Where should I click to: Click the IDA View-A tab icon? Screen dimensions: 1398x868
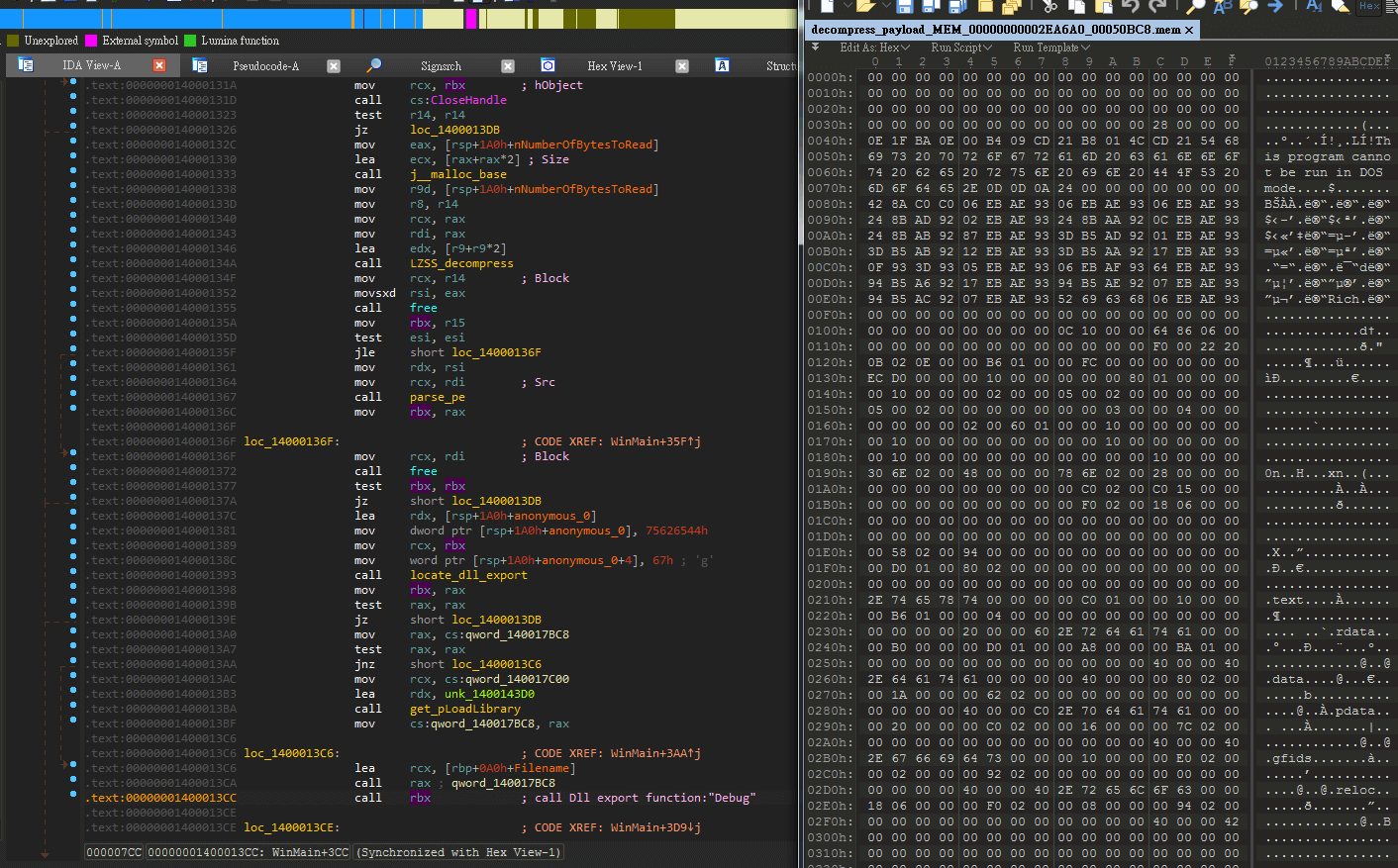26,65
